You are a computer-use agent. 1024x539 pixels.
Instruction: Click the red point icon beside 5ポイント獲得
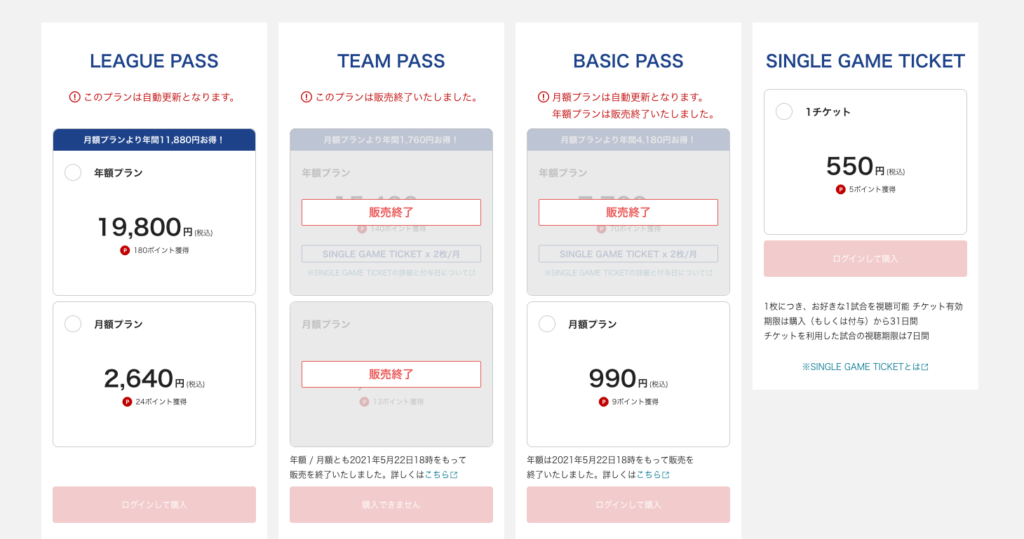coord(840,189)
